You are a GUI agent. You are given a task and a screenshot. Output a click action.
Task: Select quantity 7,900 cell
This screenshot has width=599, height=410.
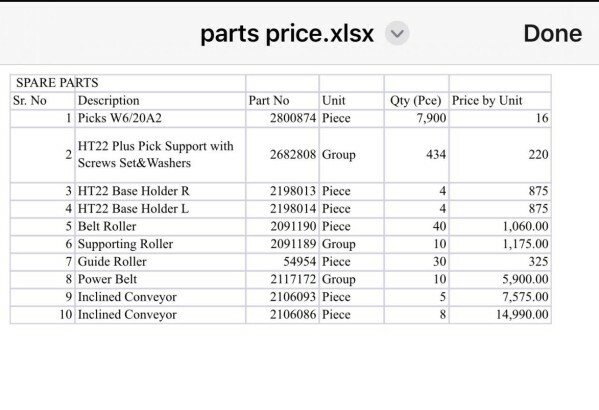pyautogui.click(x=416, y=118)
